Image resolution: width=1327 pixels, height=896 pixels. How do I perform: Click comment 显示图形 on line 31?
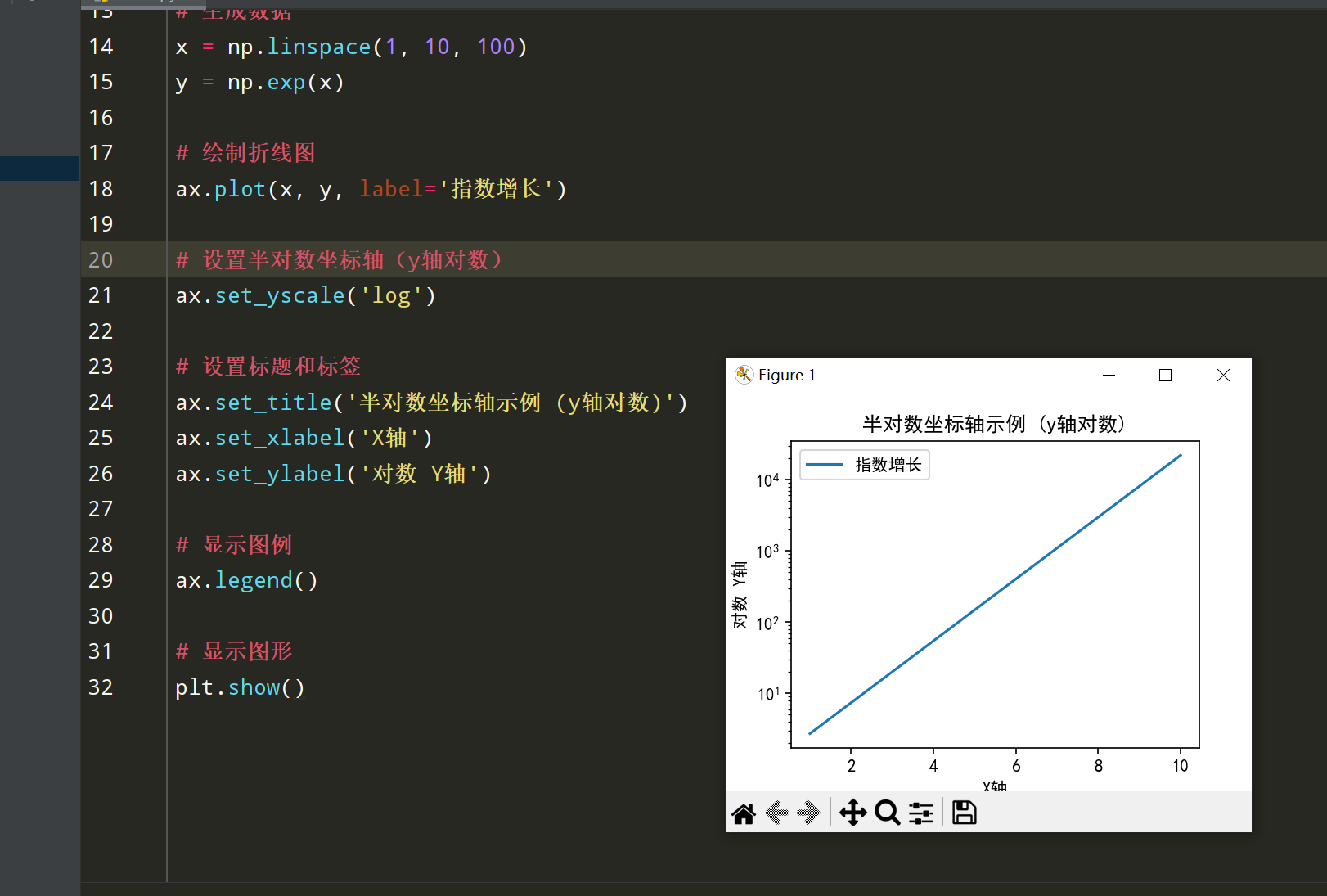[x=234, y=651]
